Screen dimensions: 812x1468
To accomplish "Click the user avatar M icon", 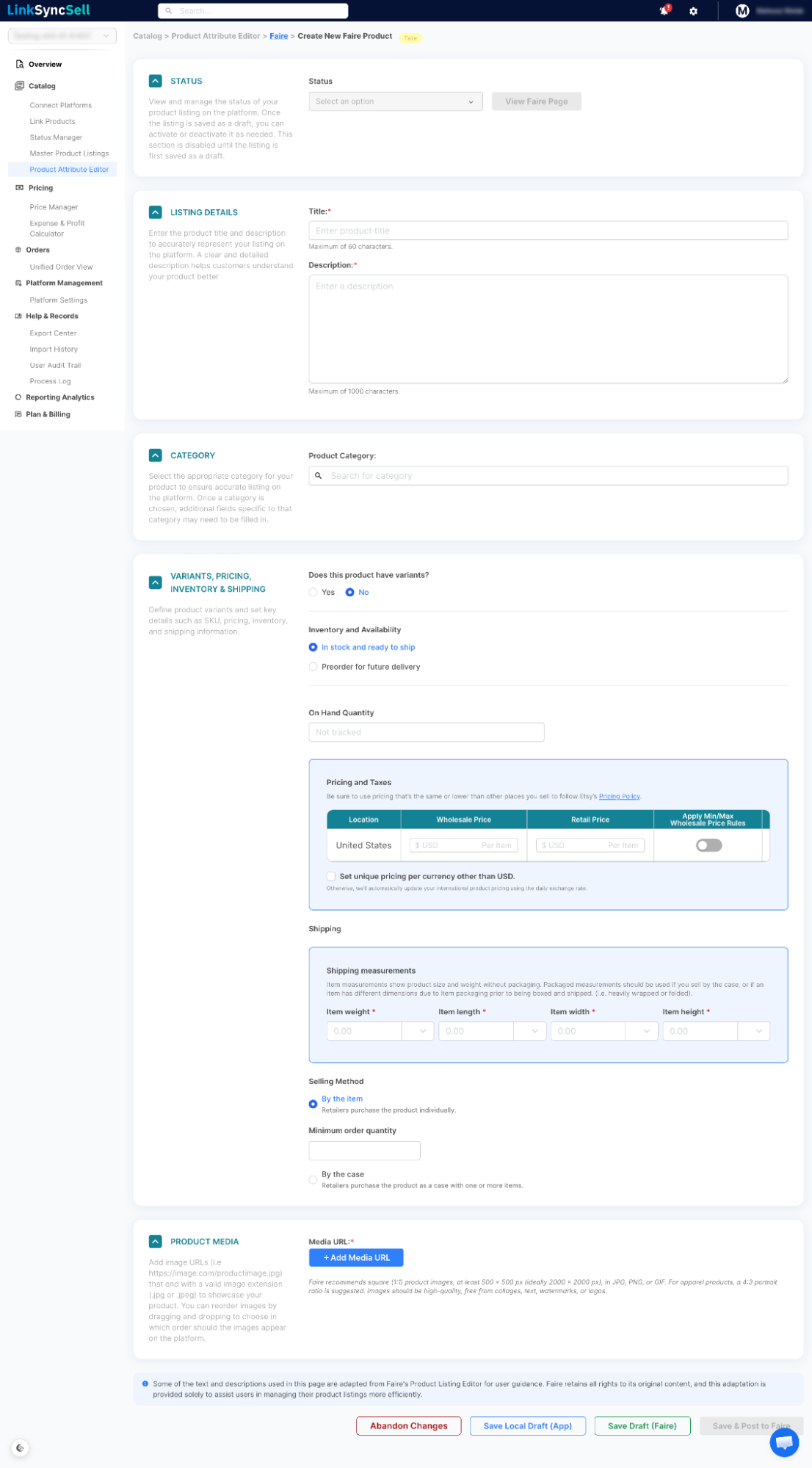I will (742, 10).
